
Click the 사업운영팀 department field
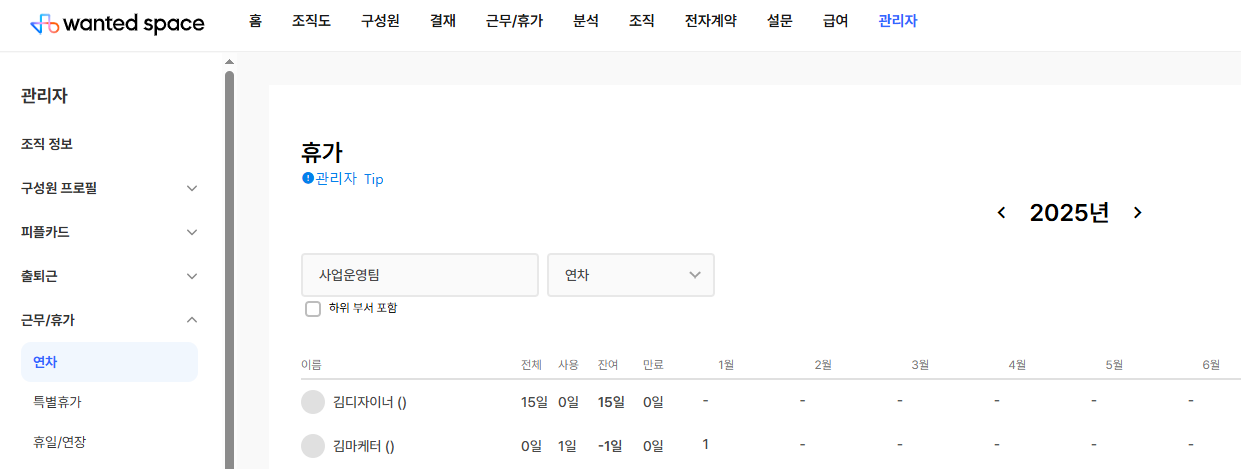(420, 275)
